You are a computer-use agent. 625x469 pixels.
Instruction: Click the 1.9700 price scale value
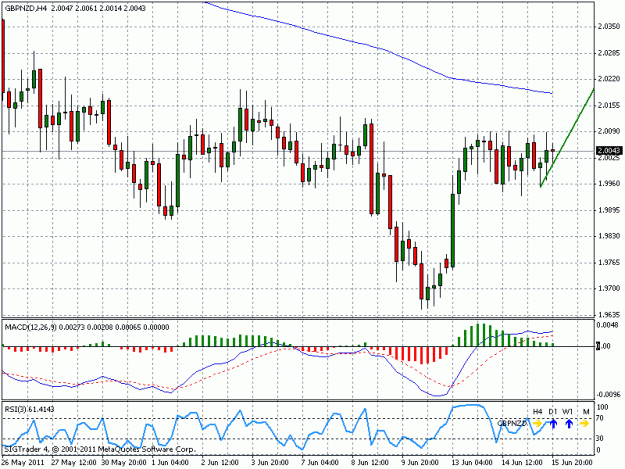click(609, 288)
